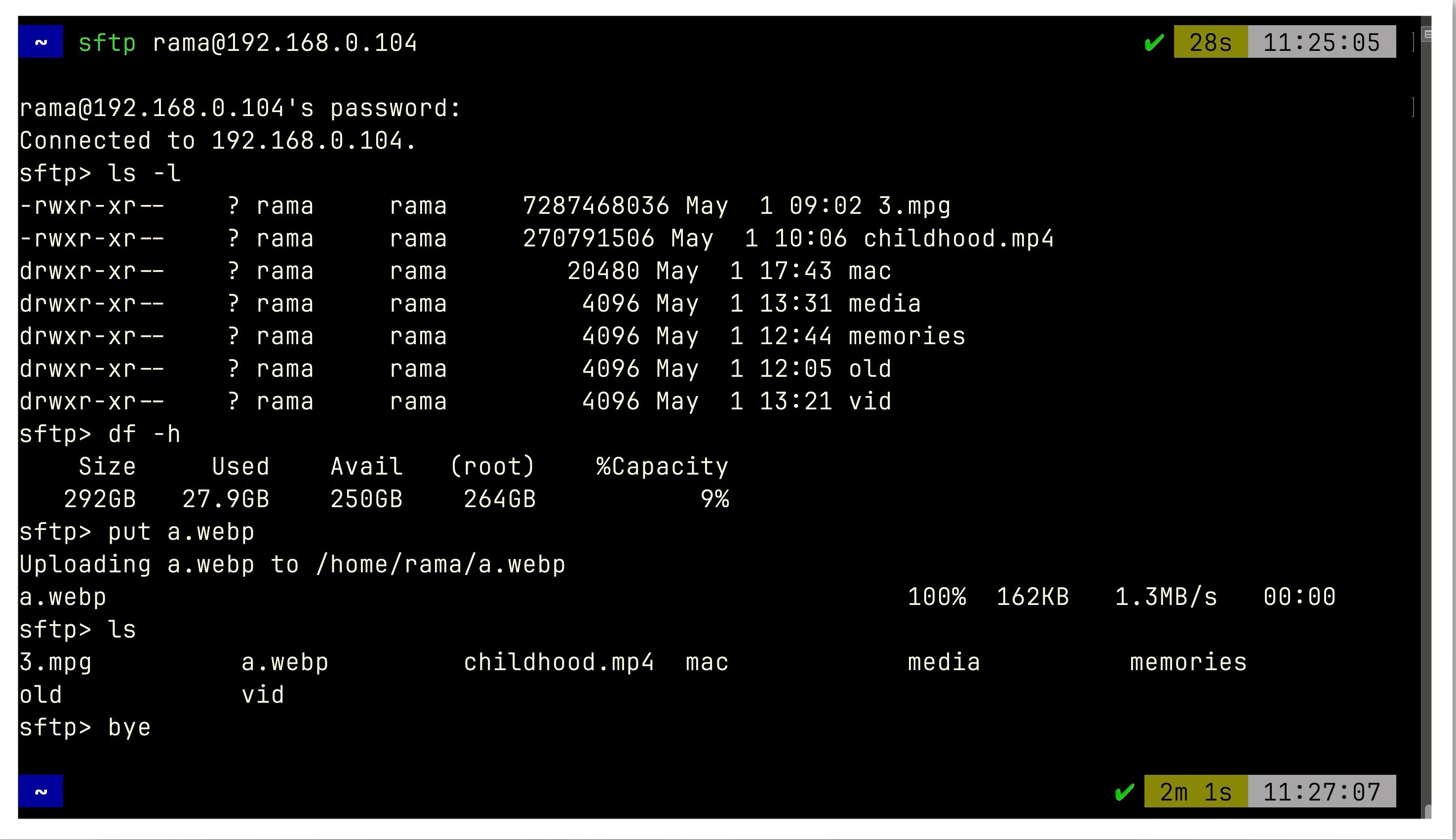1456x840 pixels.
Task: Click the 11:25:05 timestamp badge
Action: 1321,42
